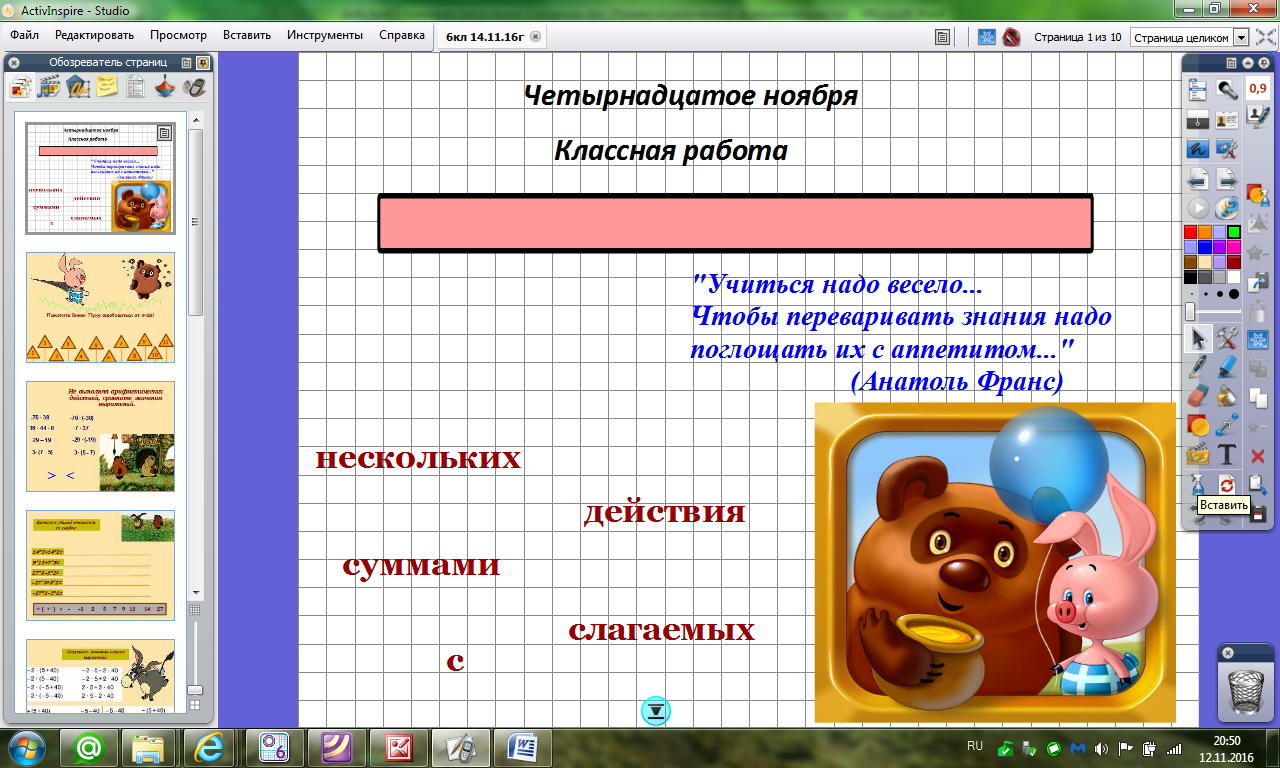Screen dimensions: 1280x768
Task: Open the Справка menu
Action: point(402,35)
